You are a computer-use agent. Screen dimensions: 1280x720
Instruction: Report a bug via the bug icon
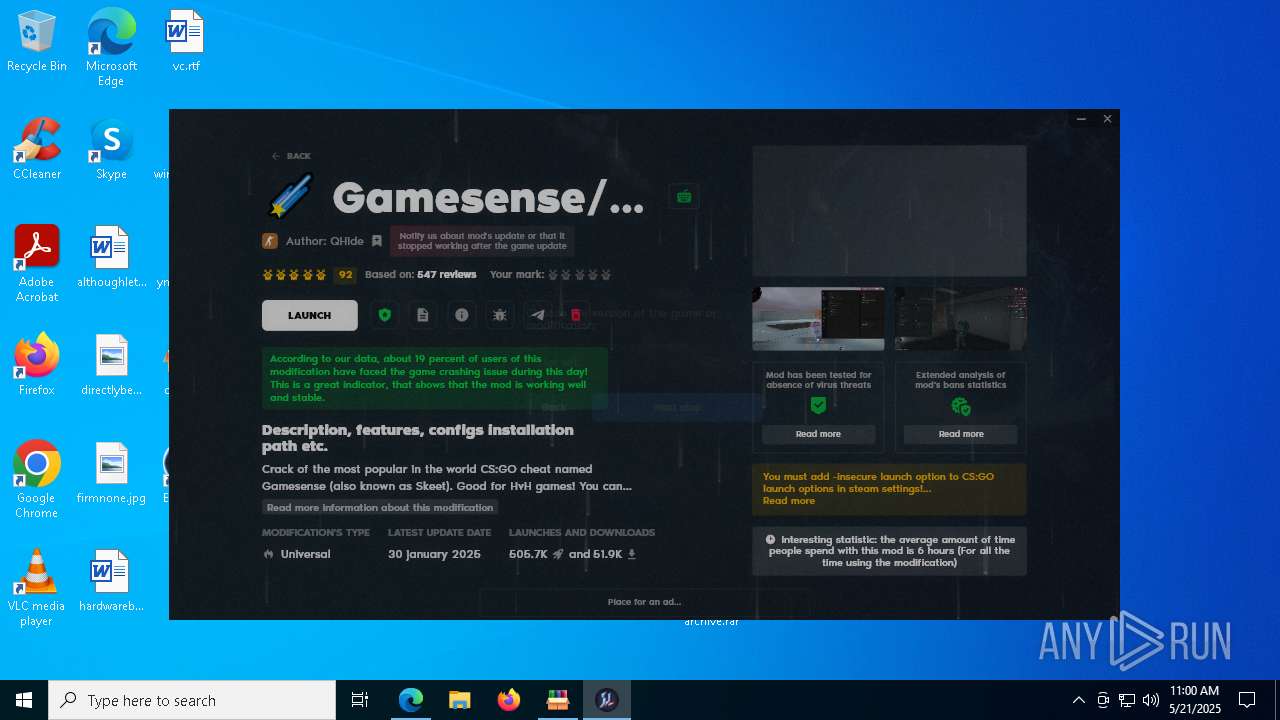500,315
